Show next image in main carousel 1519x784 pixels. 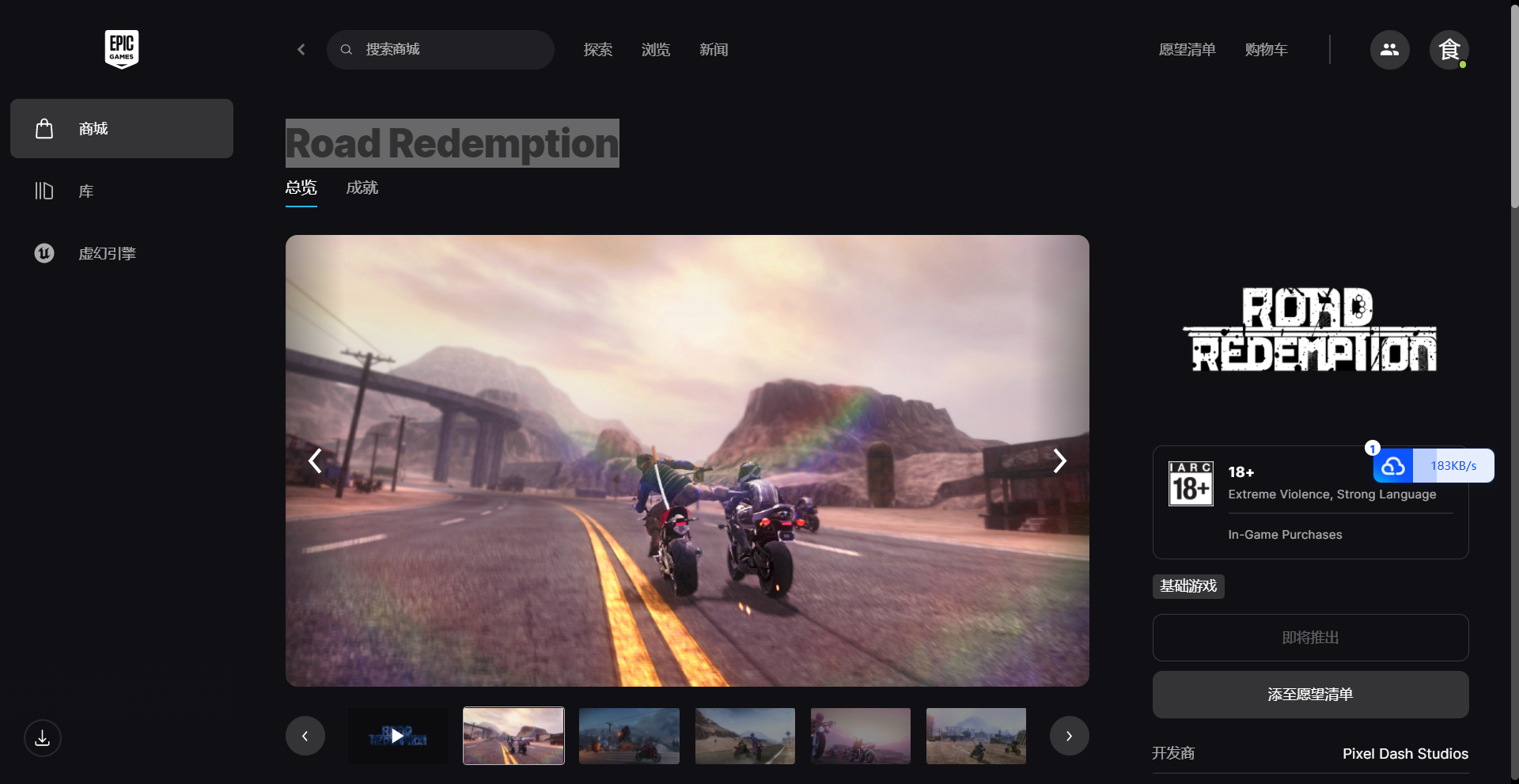[x=1060, y=460]
